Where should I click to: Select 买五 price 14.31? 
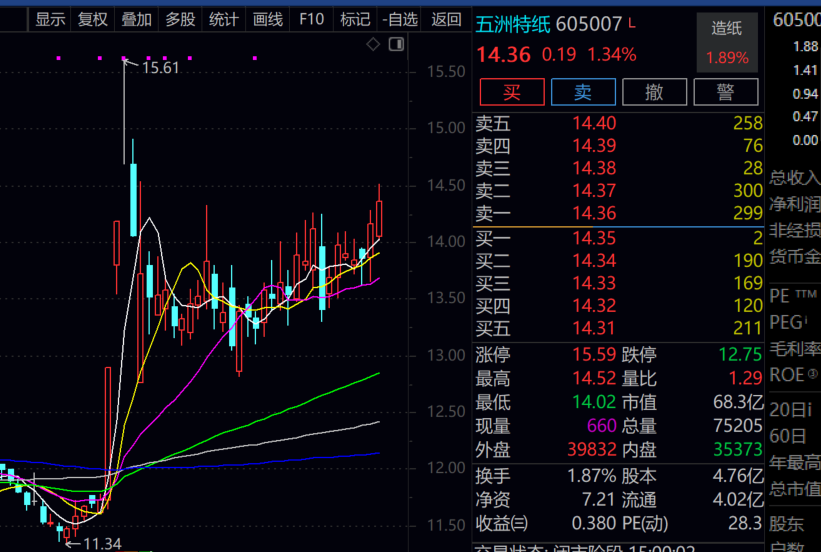[594, 328]
